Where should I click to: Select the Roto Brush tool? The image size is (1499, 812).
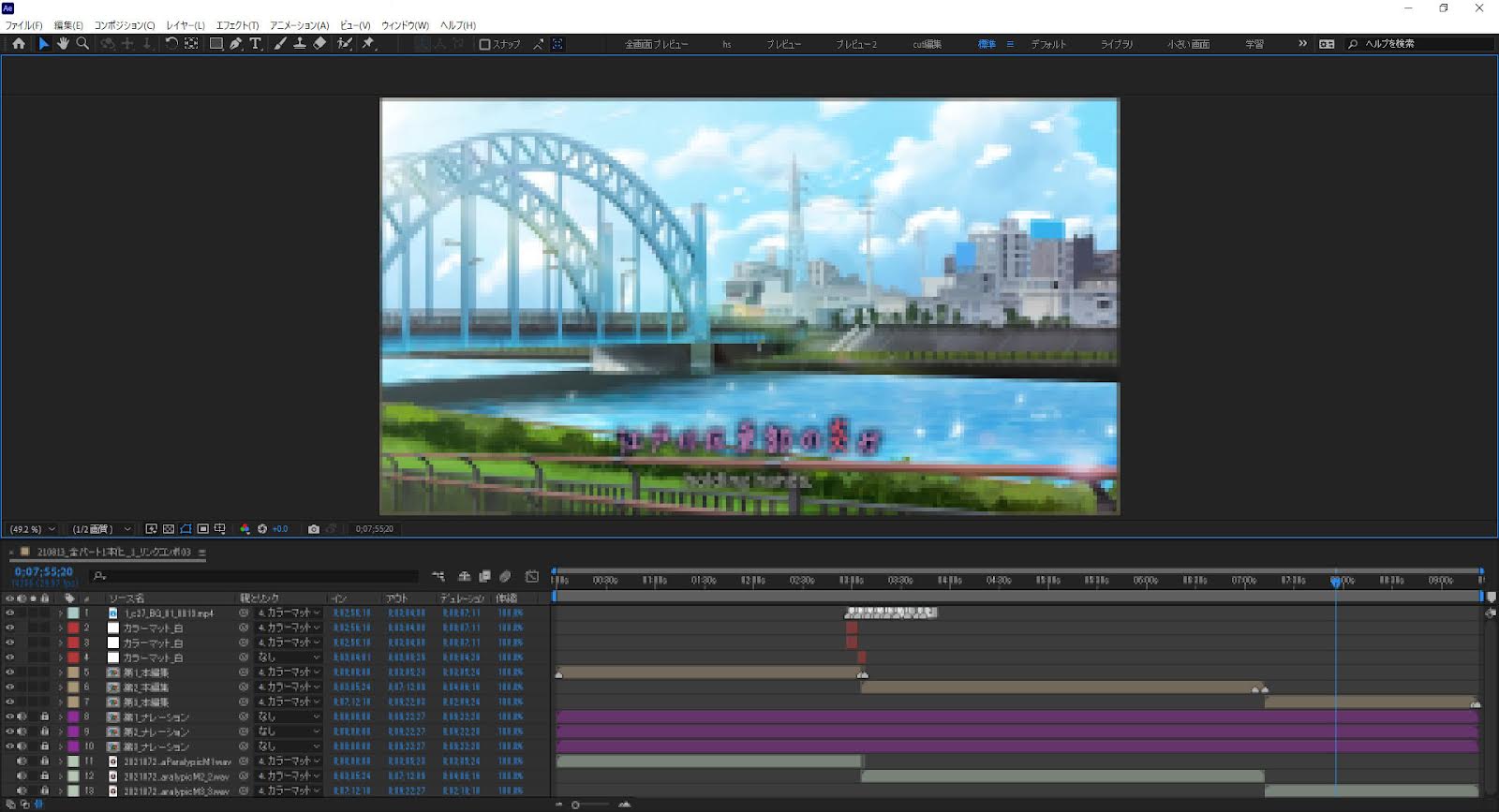(x=345, y=44)
